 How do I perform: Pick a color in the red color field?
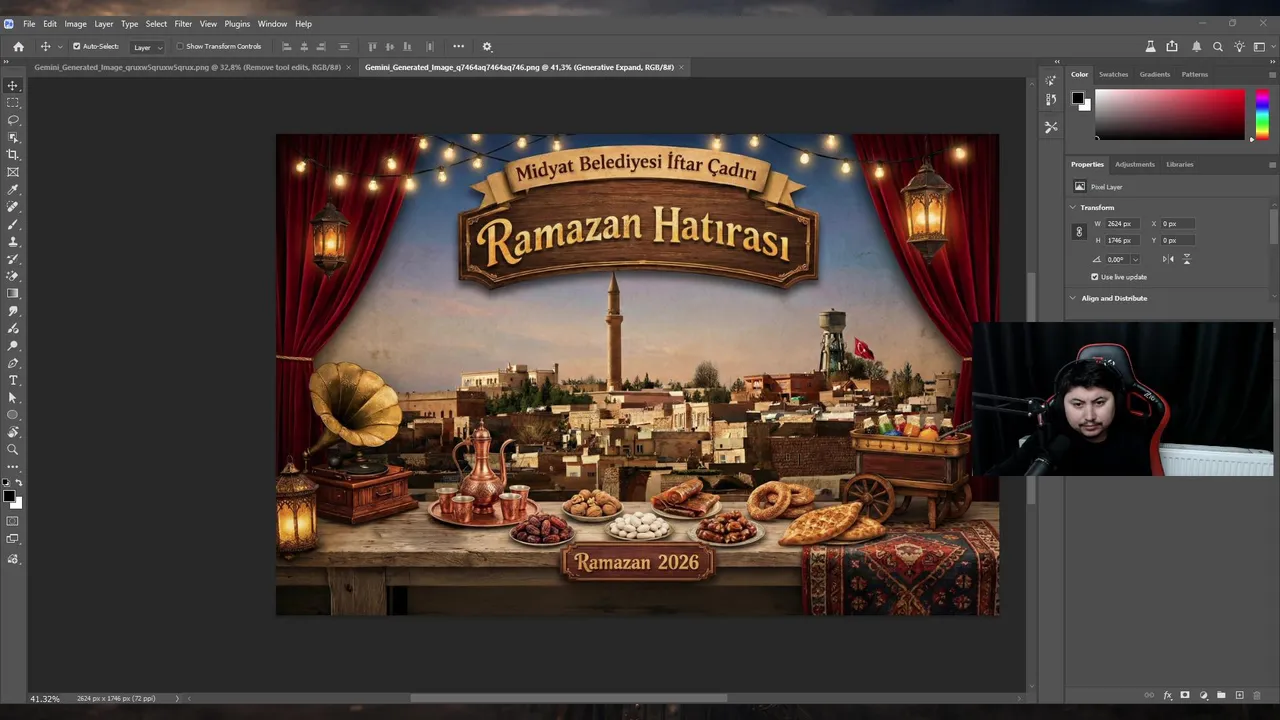coord(1170,114)
